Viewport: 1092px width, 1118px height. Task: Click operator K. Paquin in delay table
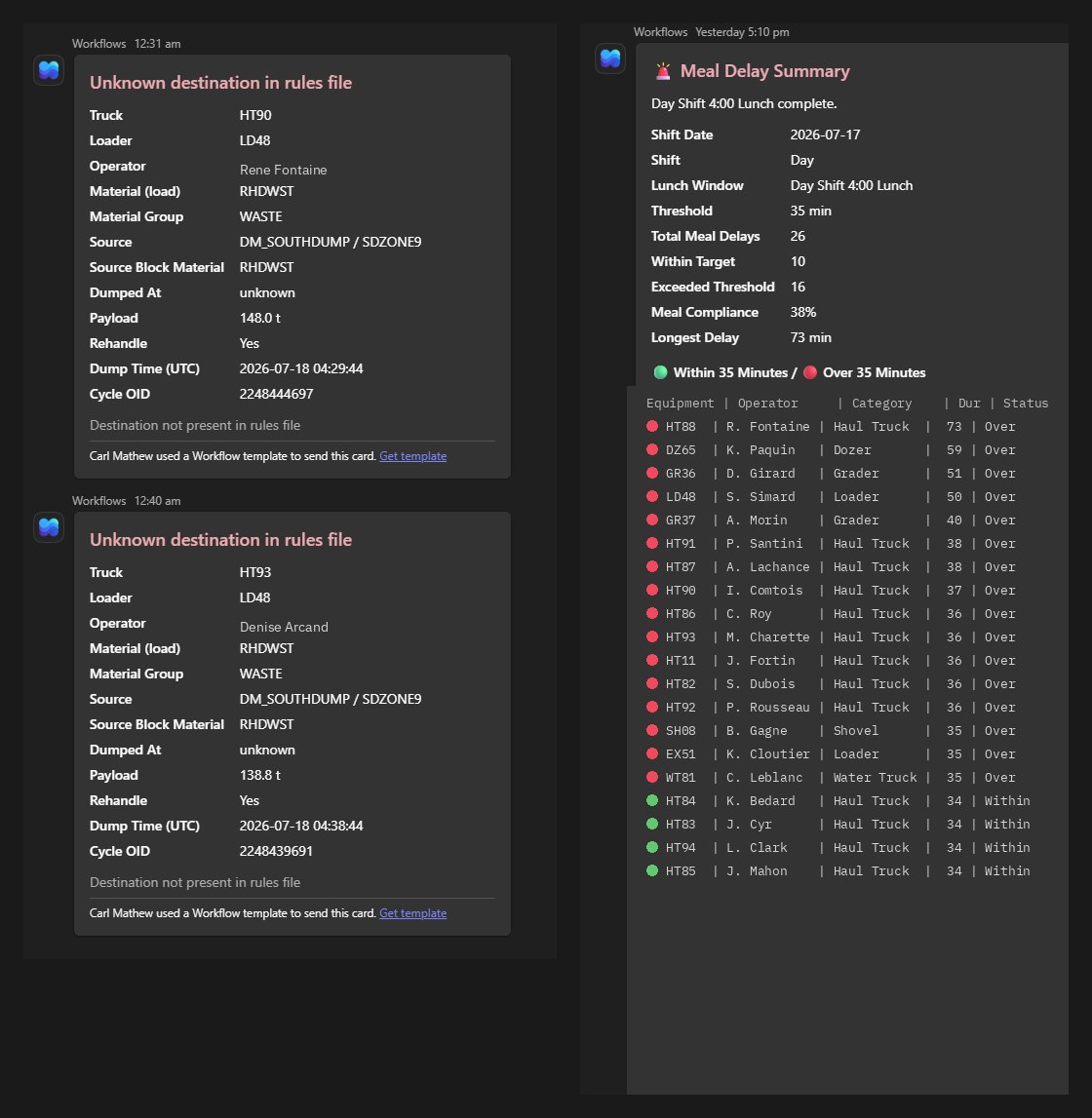(760, 450)
